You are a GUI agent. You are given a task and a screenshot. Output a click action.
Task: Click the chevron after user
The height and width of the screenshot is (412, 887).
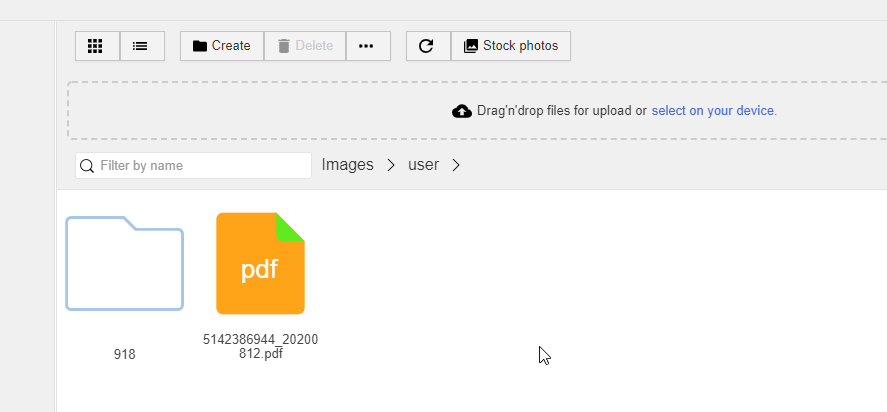[x=456, y=165]
